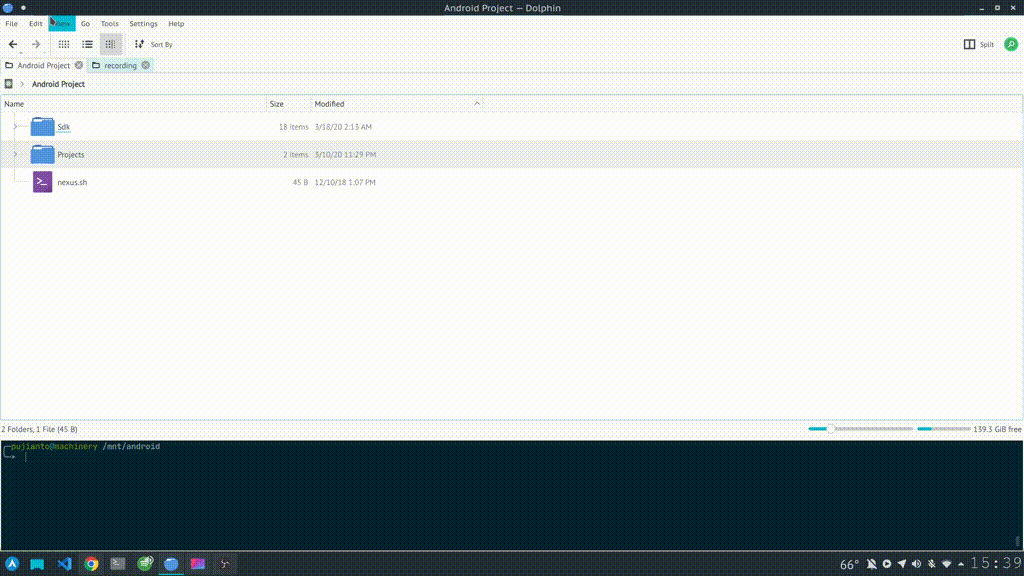Open the volume tray icon
Screen dimensions: 1024x576
(917, 564)
